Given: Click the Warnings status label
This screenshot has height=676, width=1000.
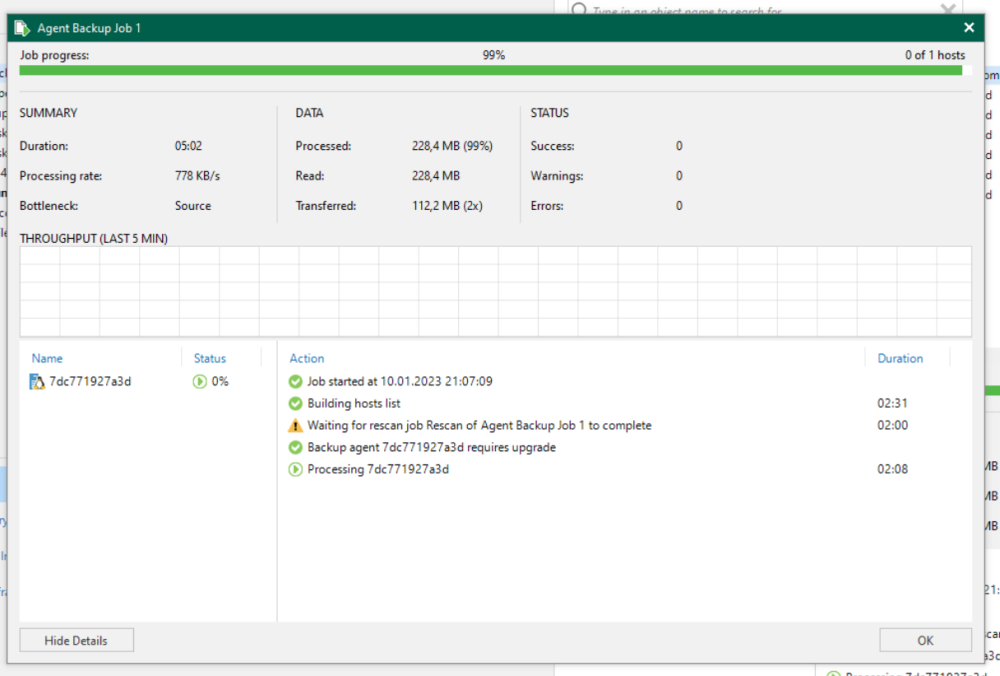Looking at the screenshot, I should (557, 176).
